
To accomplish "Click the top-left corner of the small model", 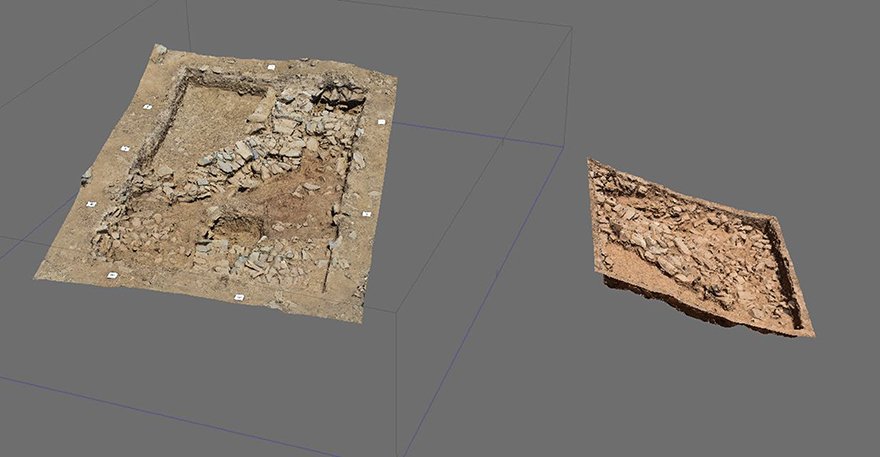I will click(591, 162).
